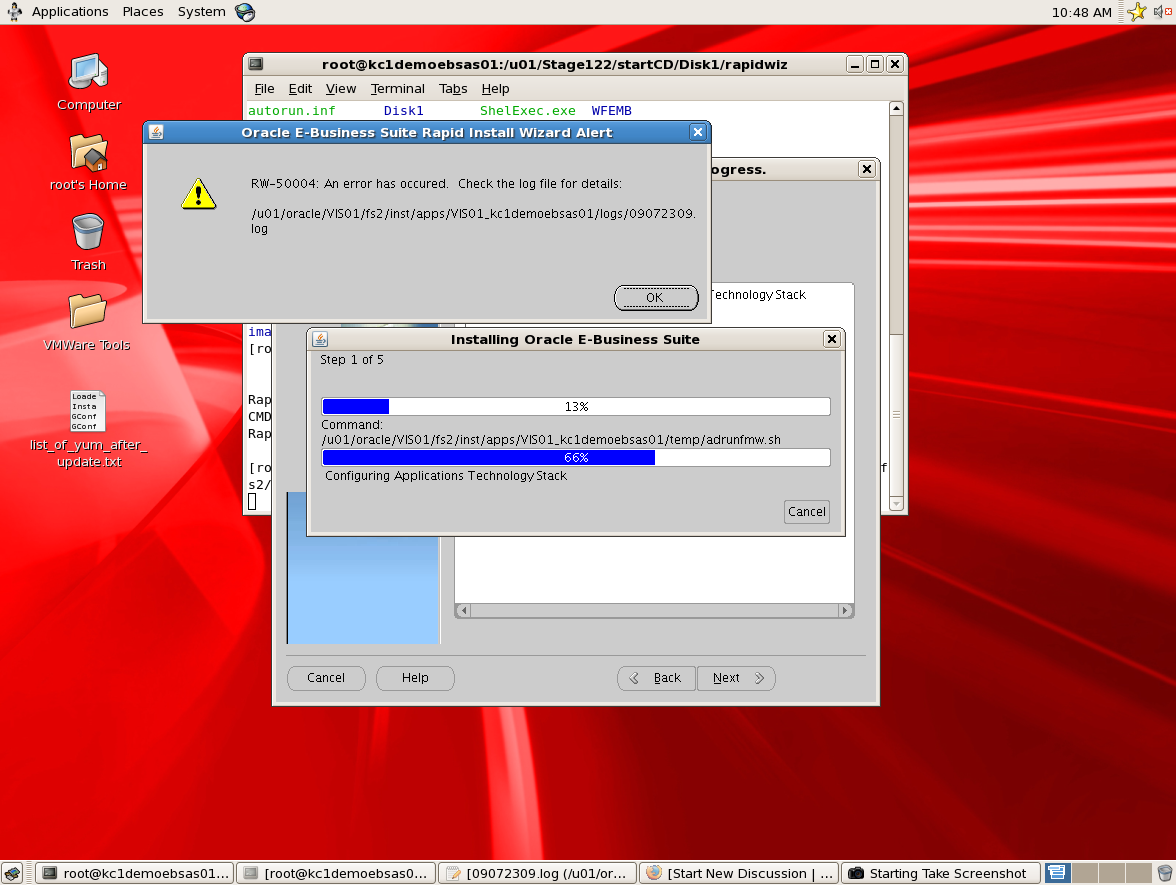
Task: Click the wizard horizontal scrollbar right arrow
Action: (845, 610)
